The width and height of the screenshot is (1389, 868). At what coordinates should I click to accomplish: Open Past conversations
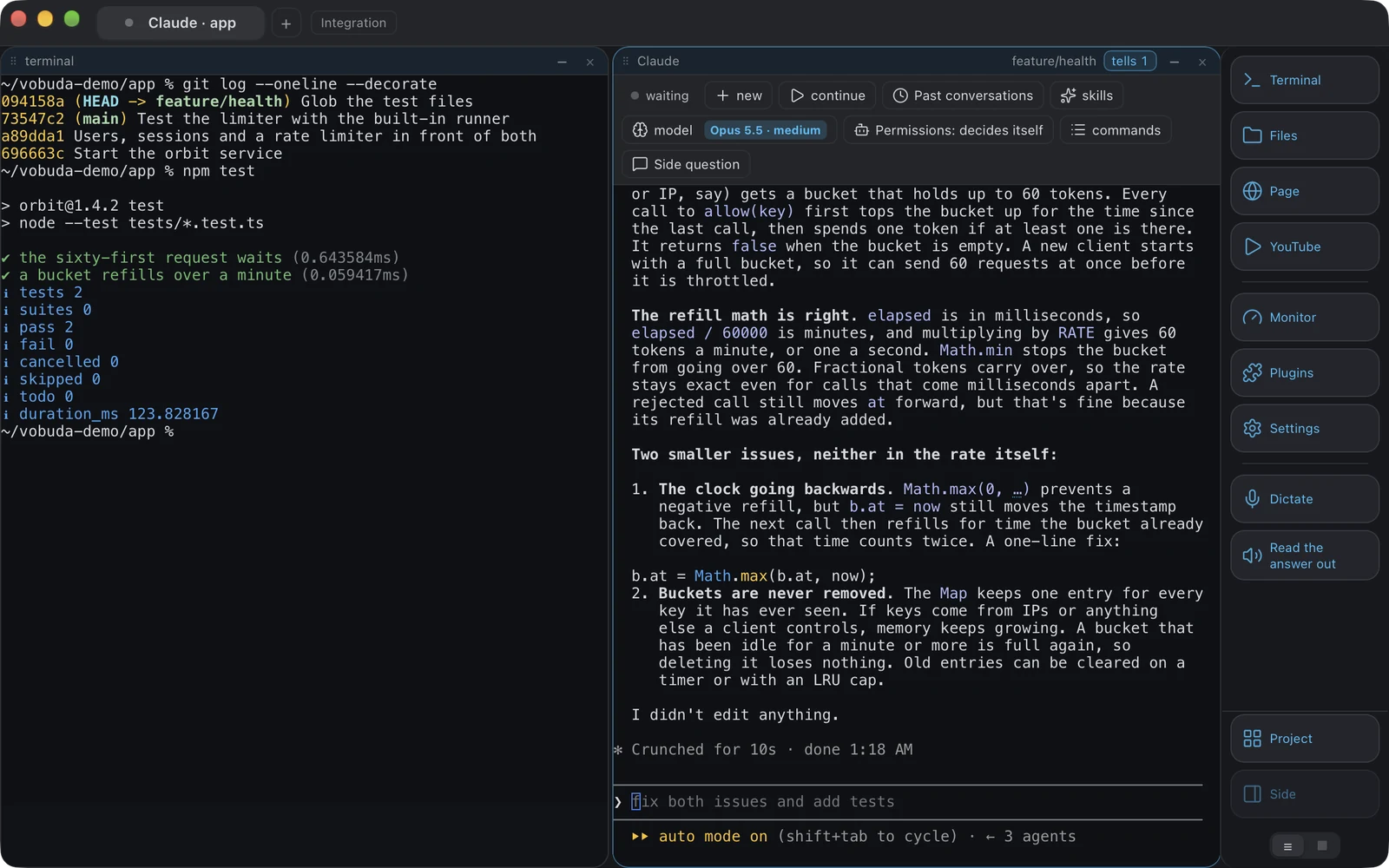coord(963,95)
